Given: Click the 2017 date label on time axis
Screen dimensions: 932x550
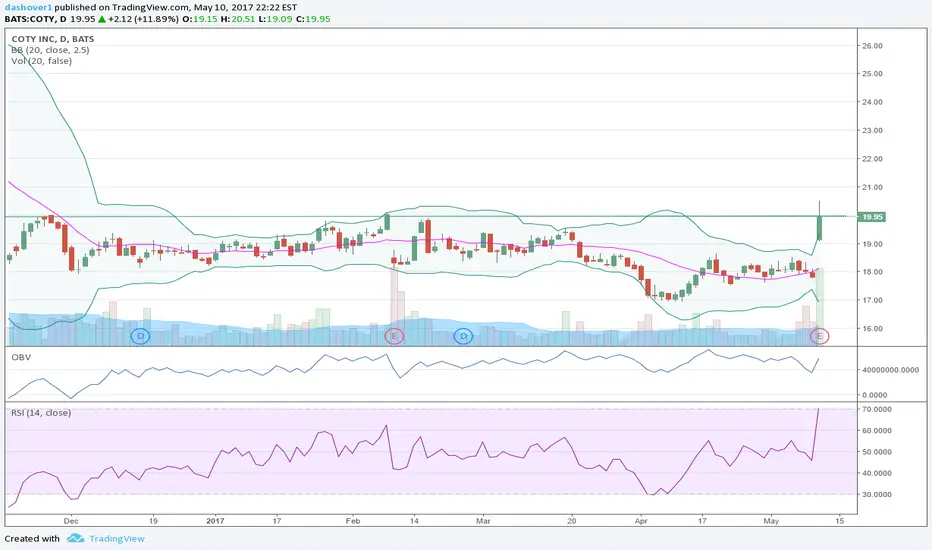Looking at the screenshot, I should point(215,521).
